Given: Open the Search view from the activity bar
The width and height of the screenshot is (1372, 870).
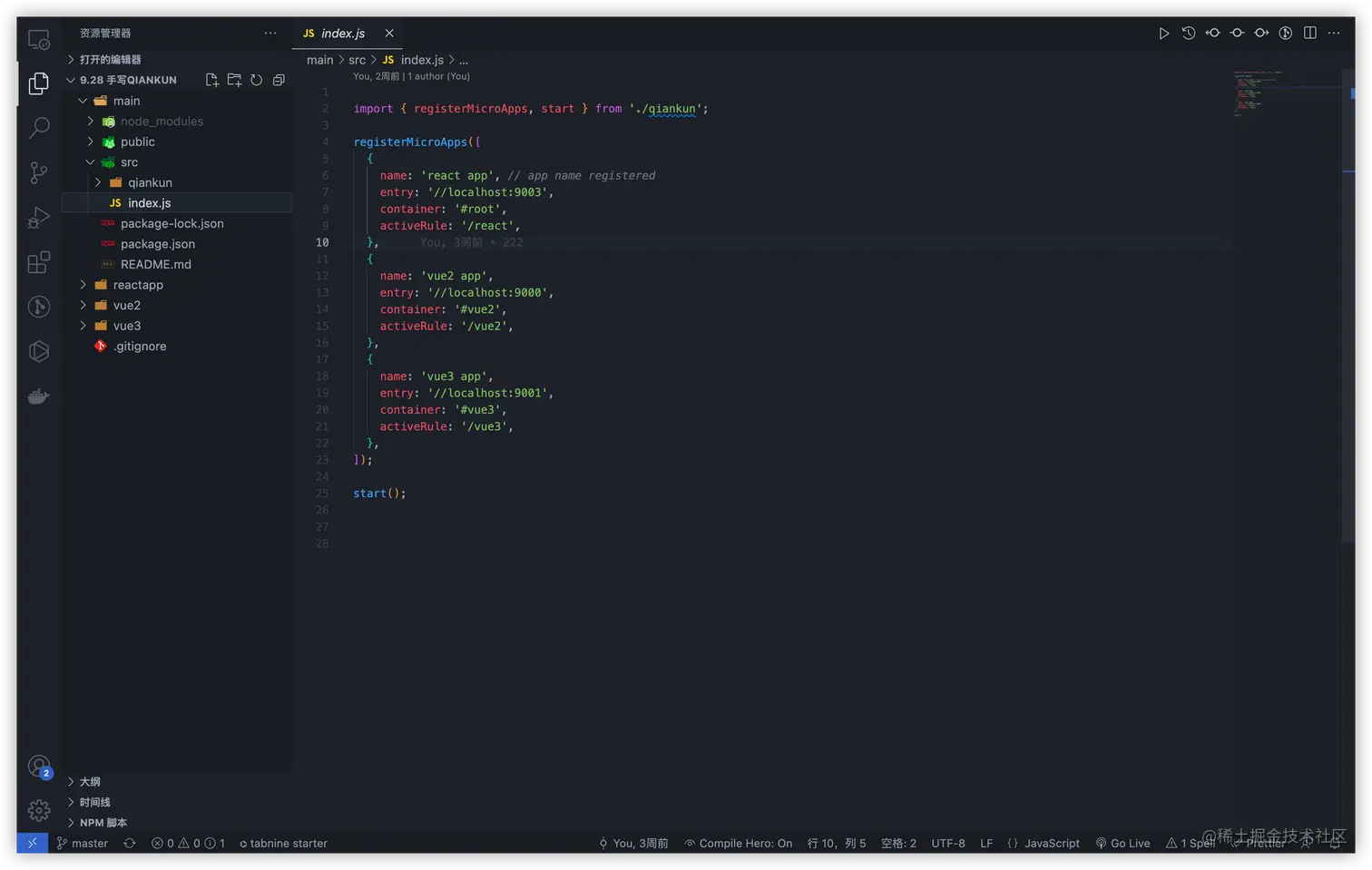Looking at the screenshot, I should click(39, 128).
